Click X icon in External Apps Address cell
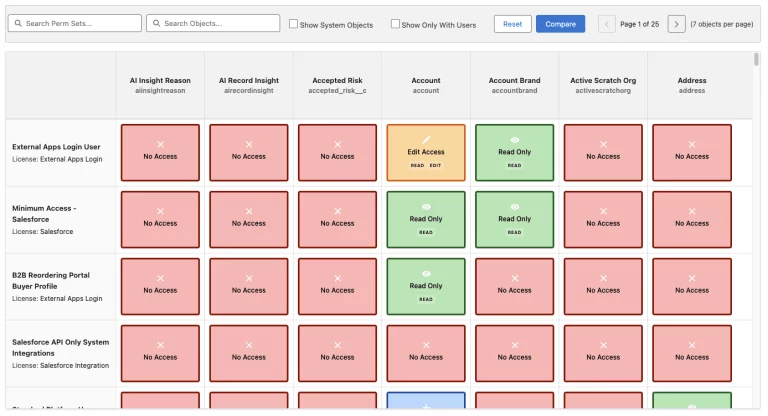 pyautogui.click(x=692, y=145)
